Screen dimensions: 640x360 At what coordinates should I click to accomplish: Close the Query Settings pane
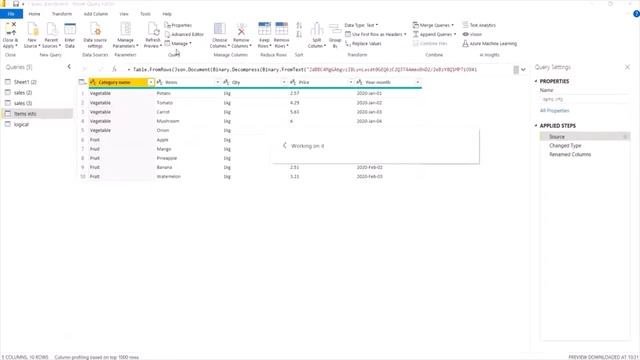click(x=627, y=67)
